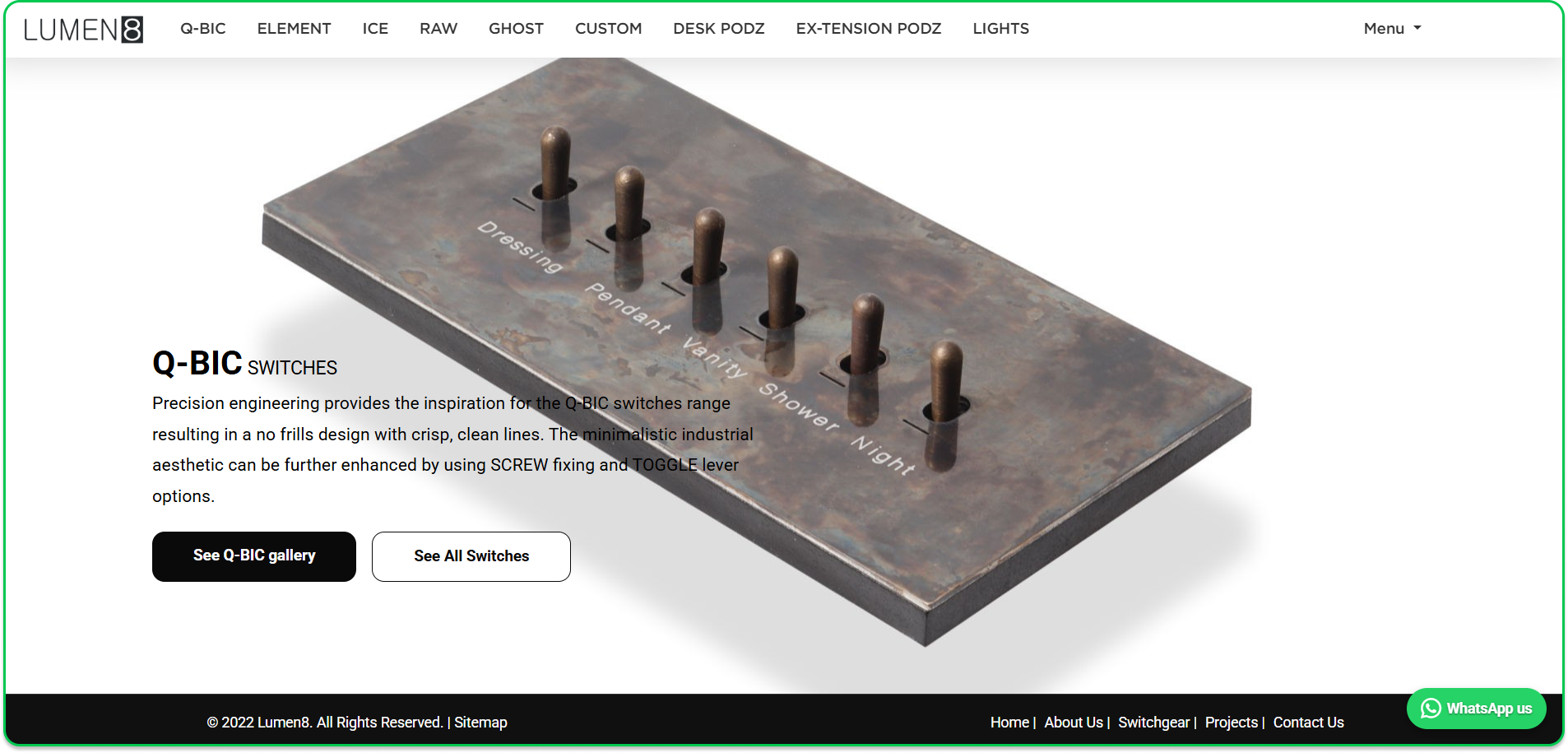
Task: Go to the ICE switches page
Action: point(375,29)
